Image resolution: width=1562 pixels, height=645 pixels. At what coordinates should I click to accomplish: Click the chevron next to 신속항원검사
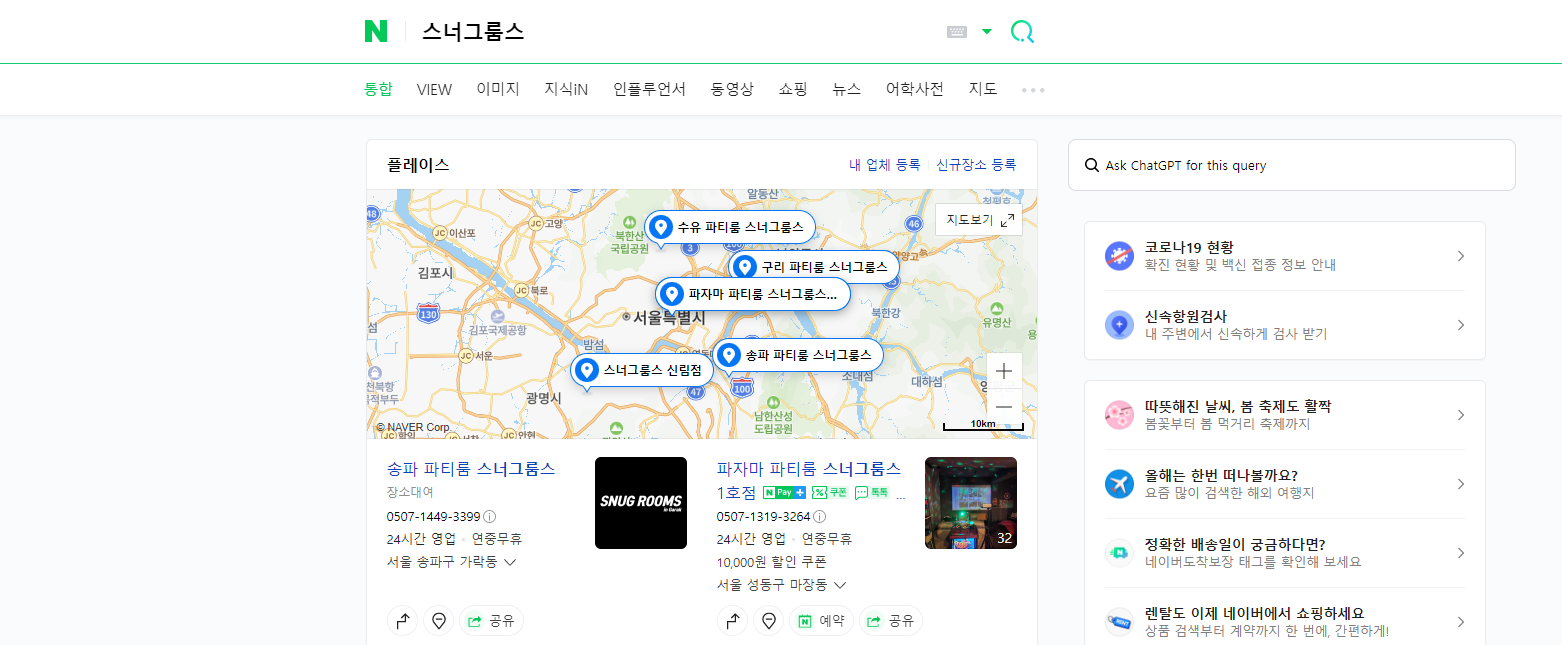point(1461,325)
